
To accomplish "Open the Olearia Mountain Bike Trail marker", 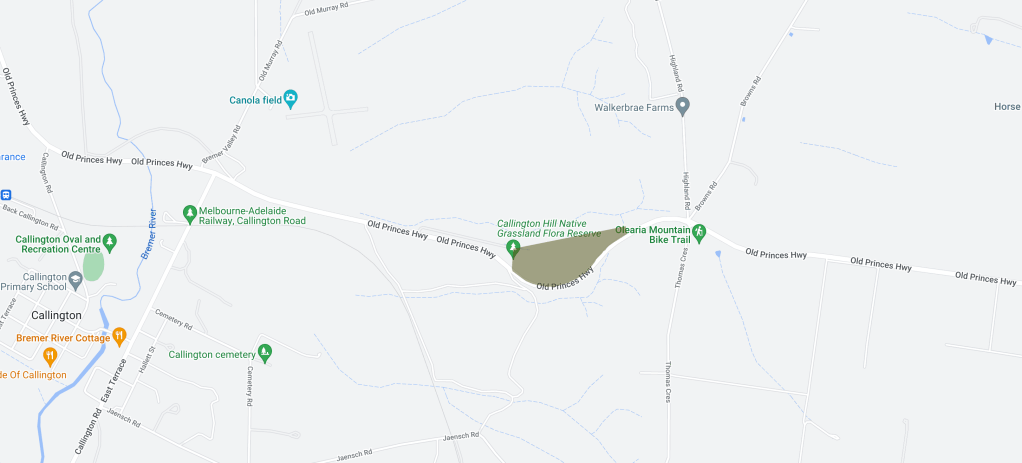I will click(x=699, y=233).
